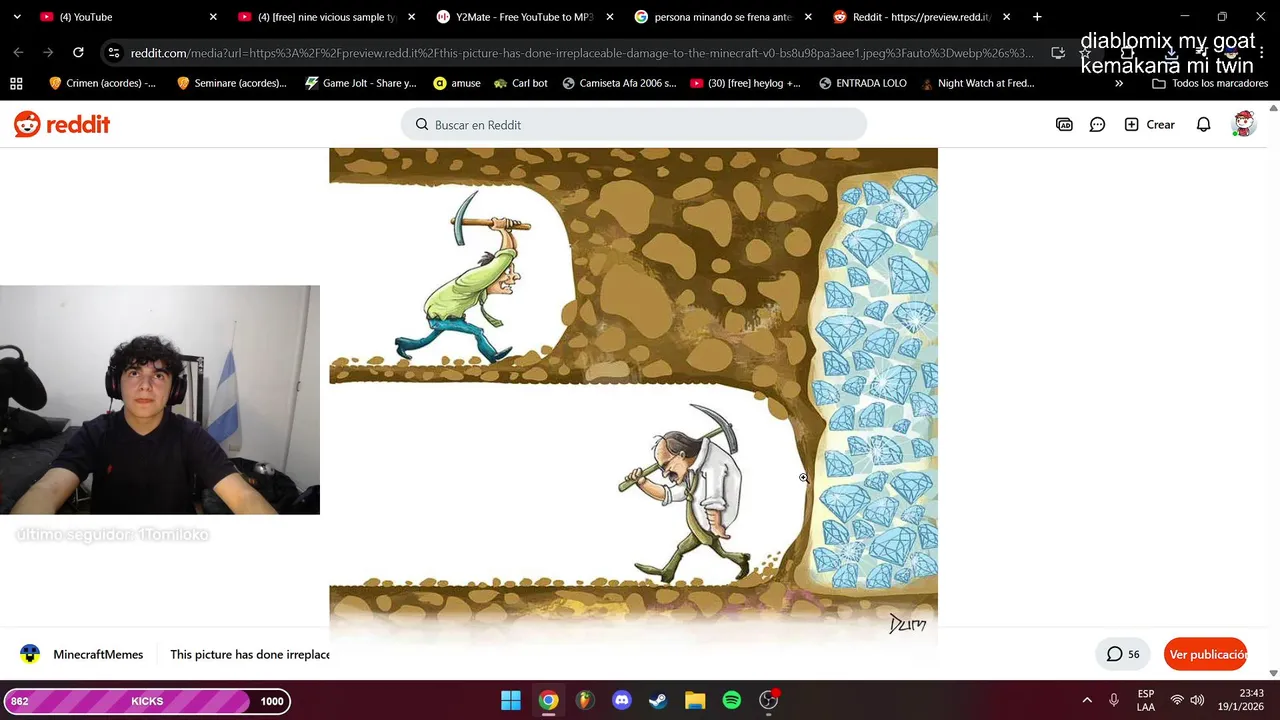Image resolution: width=1280 pixels, height=720 pixels.
Task: Click the search magnifier icon in Reddit
Action: click(x=422, y=125)
